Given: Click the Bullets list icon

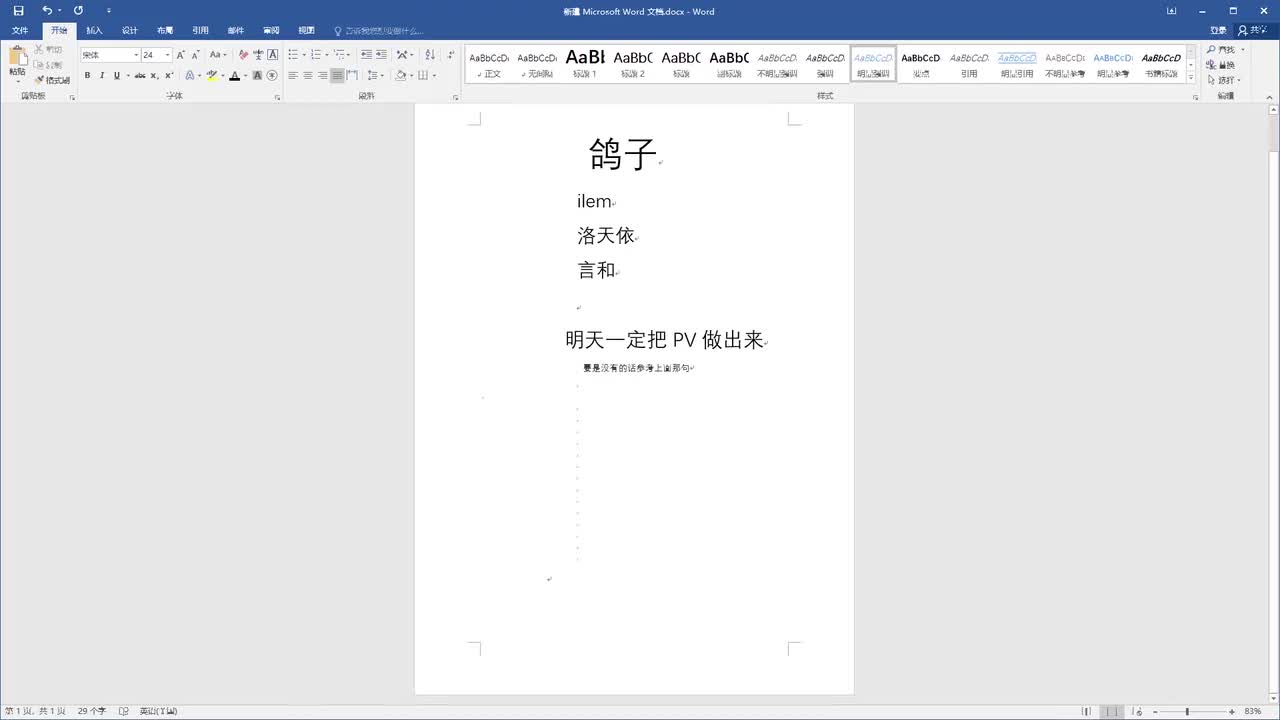Looking at the screenshot, I should tap(294, 55).
